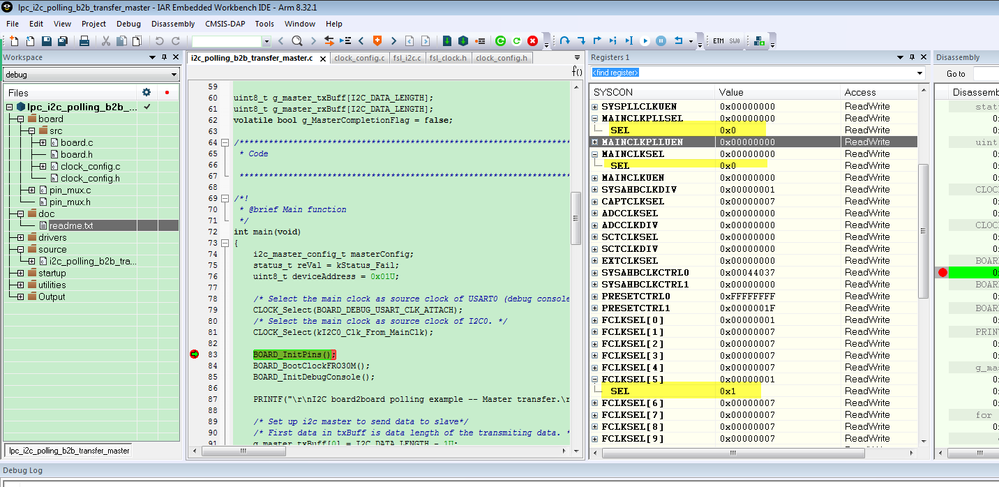The height and width of the screenshot is (487, 999).
Task: Click the lpc_i2c_polling_b2b_transfer_master workspace tab
Action: click(x=69, y=451)
